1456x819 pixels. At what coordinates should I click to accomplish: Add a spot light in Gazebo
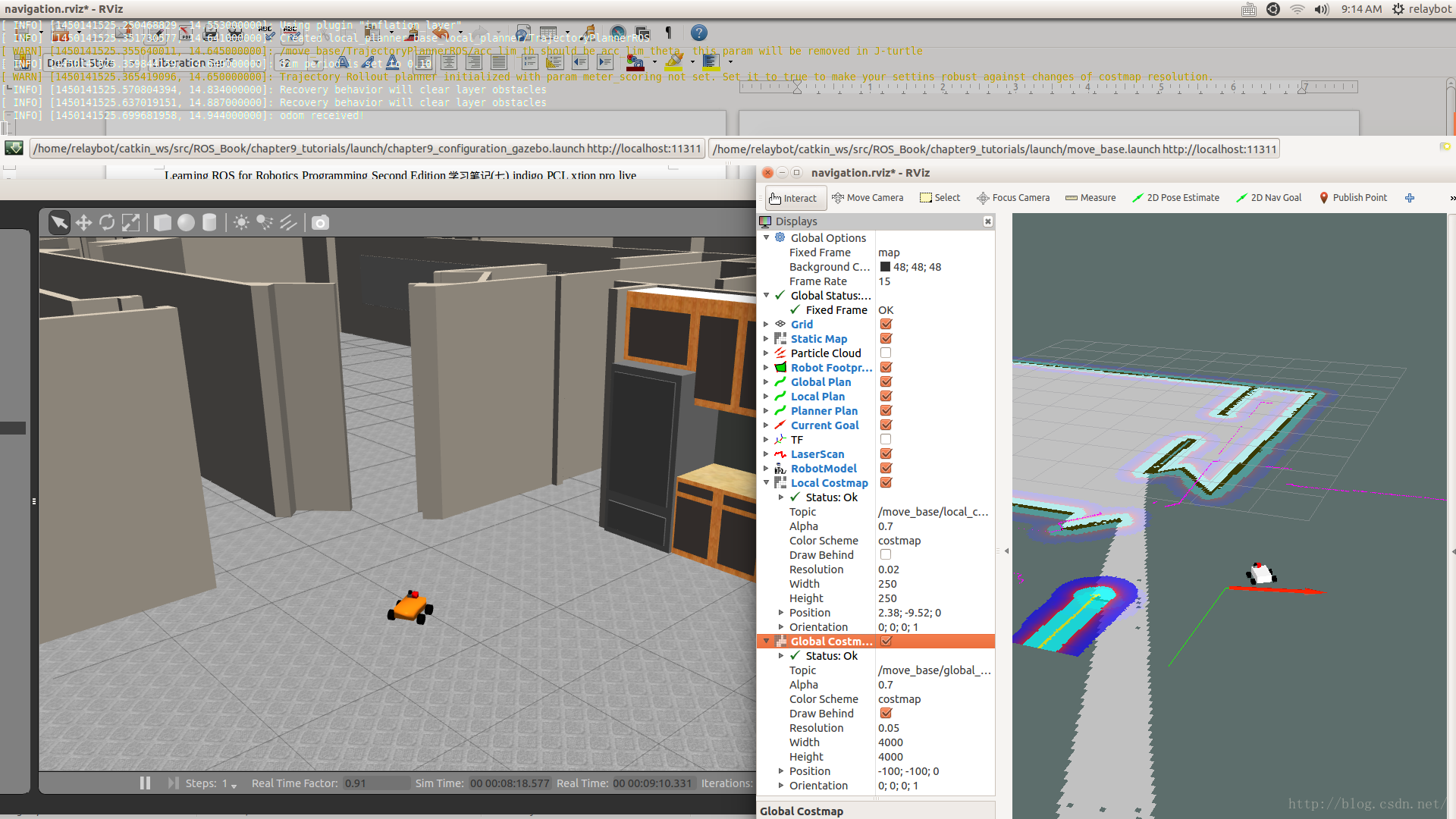(x=265, y=222)
